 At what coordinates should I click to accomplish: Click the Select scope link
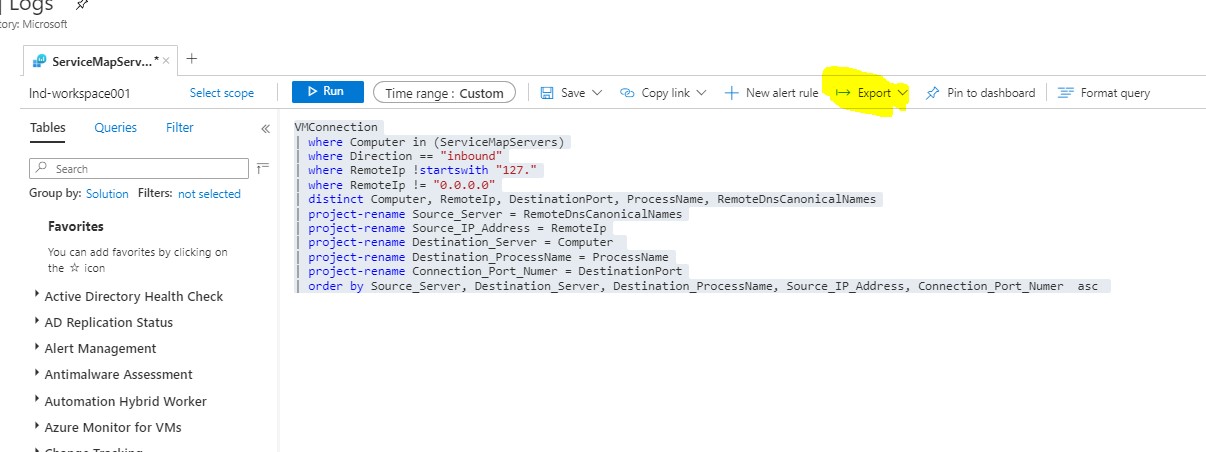tap(222, 93)
